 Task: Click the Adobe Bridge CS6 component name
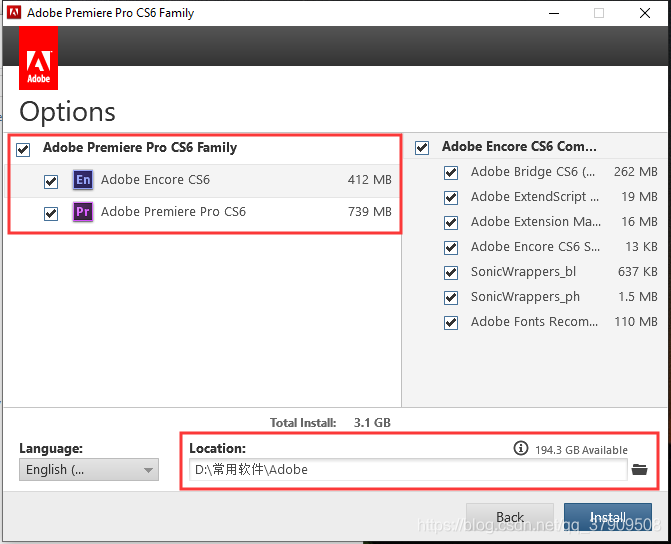coord(533,172)
